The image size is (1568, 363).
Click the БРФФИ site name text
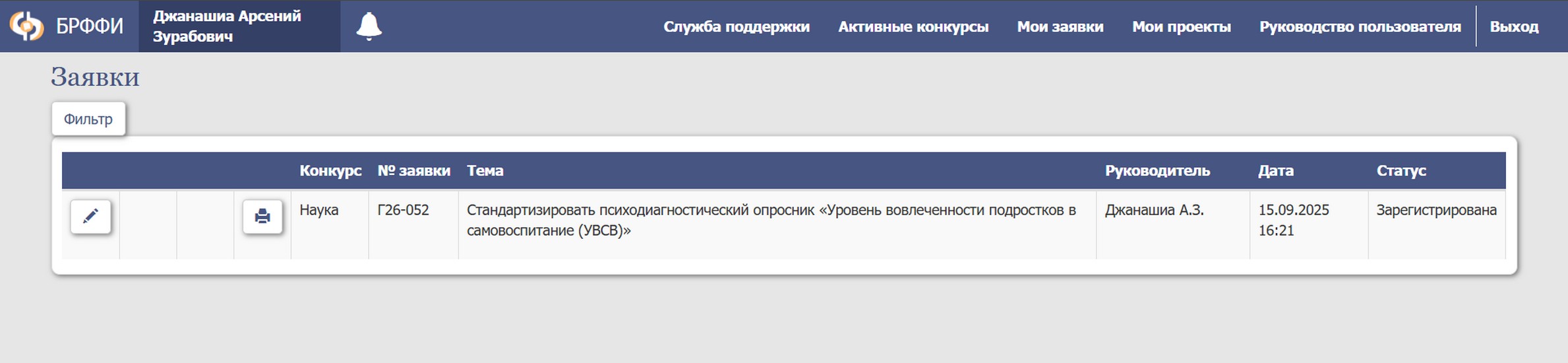[90, 26]
